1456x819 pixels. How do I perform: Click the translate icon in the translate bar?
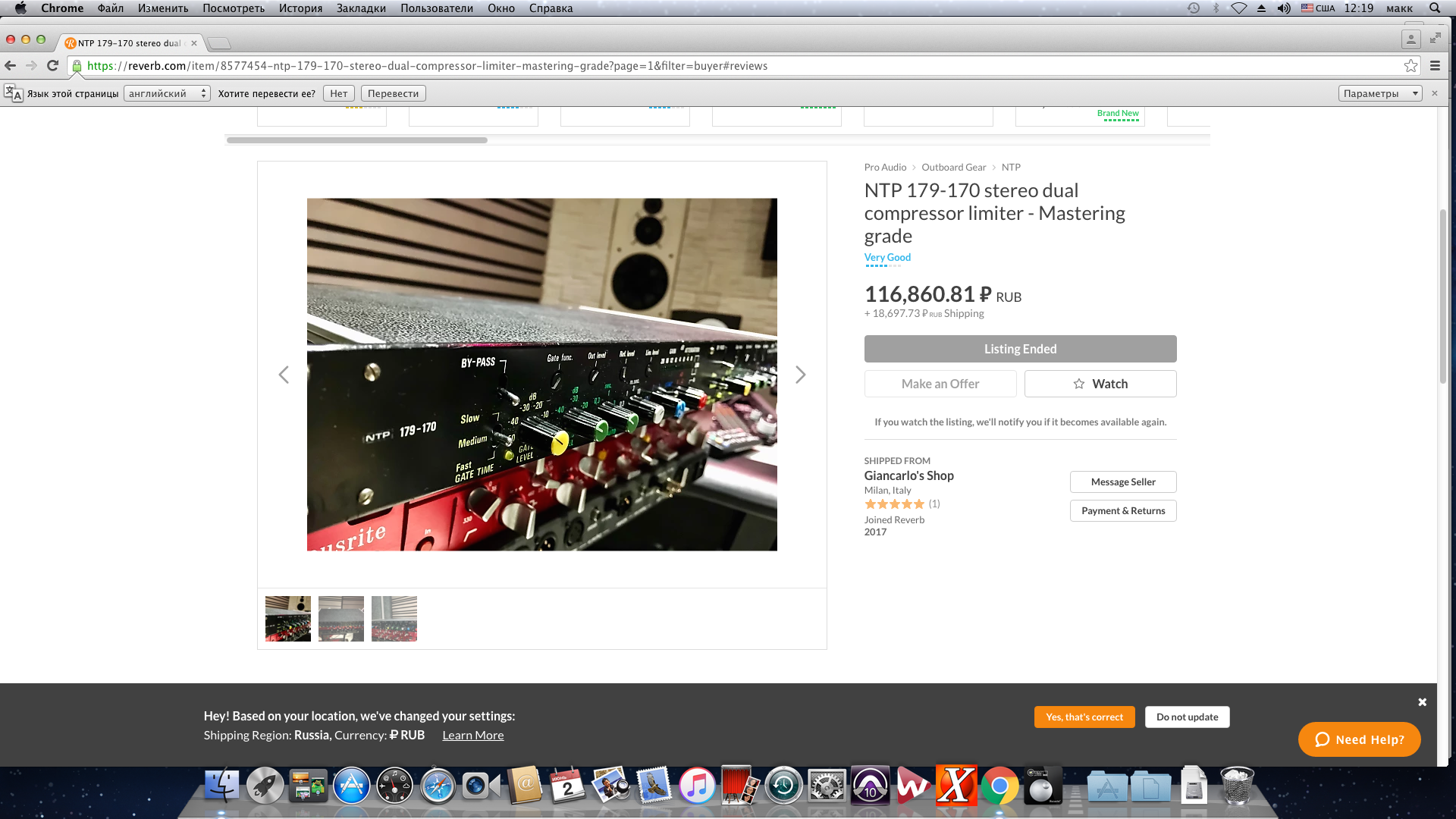pyautogui.click(x=14, y=93)
